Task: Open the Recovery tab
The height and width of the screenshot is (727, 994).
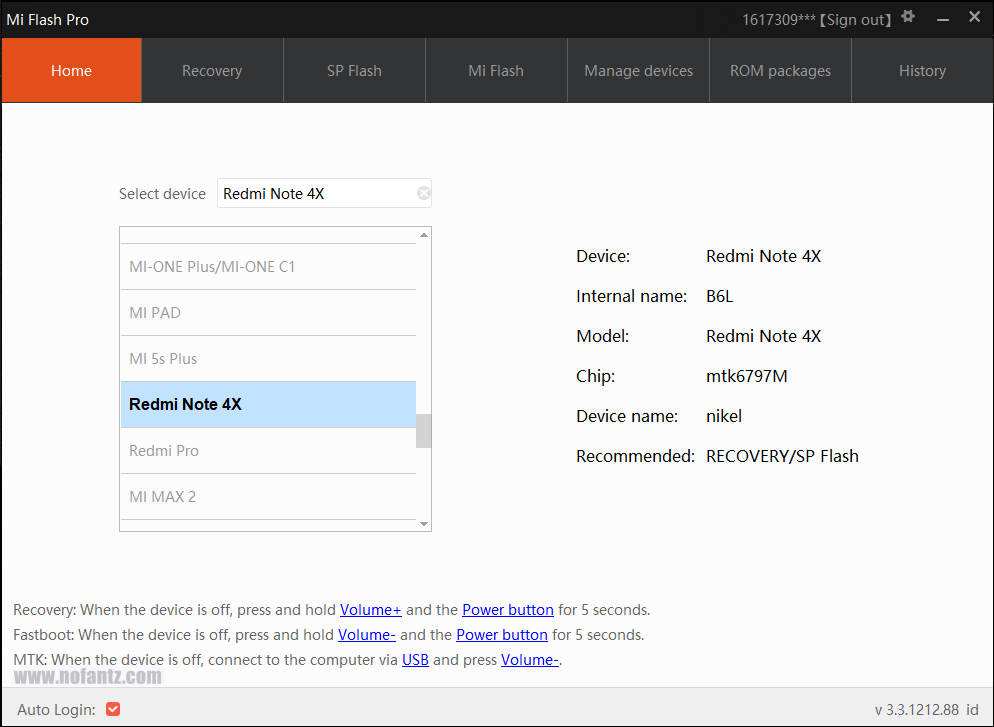Action: click(x=212, y=70)
